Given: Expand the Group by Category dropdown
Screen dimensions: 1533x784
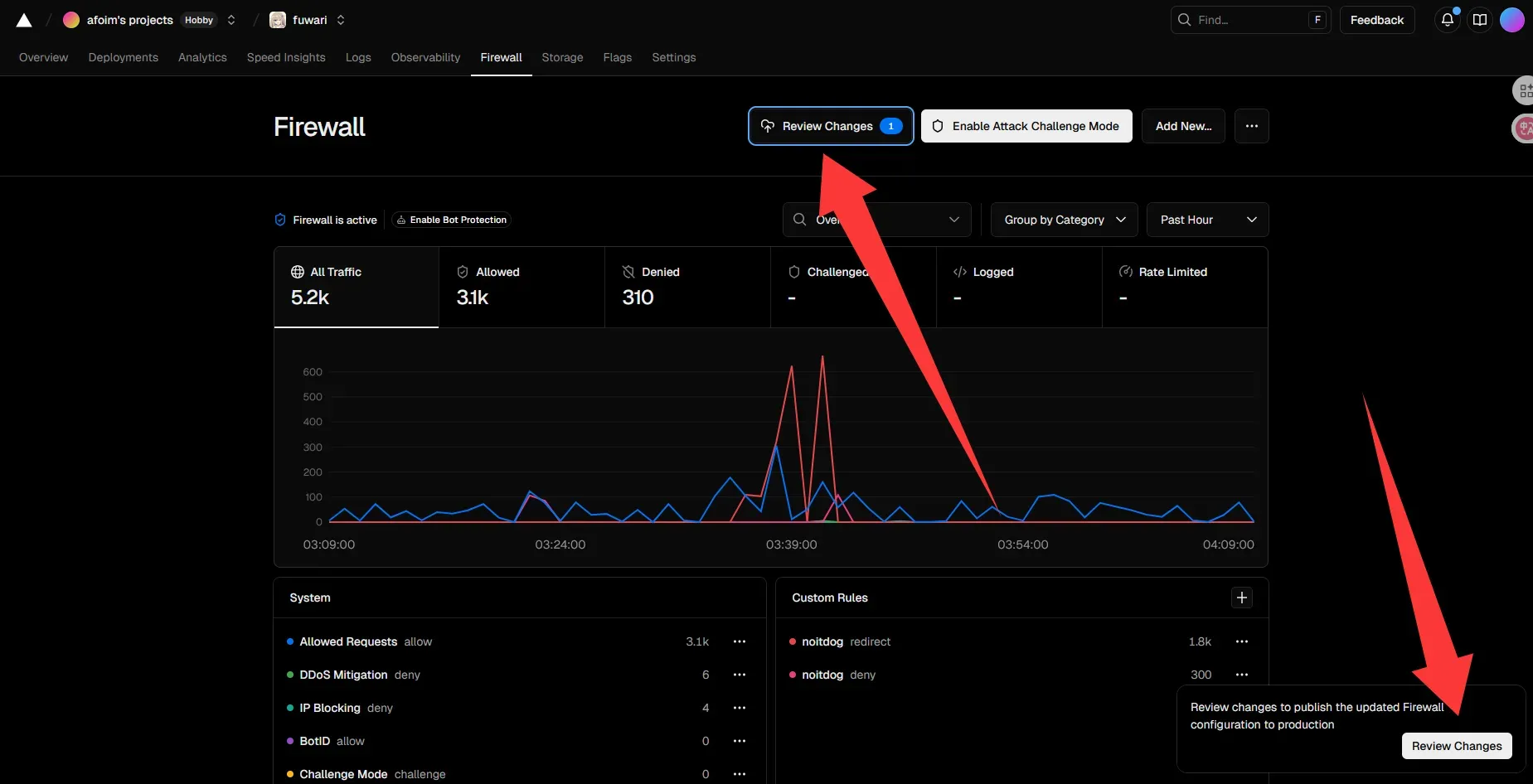Looking at the screenshot, I should (x=1064, y=220).
